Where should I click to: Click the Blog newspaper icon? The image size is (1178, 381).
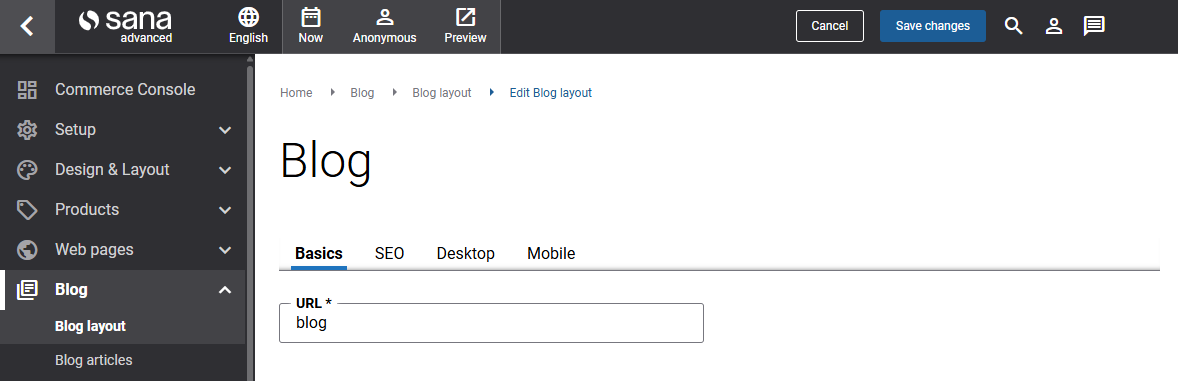click(x=27, y=289)
